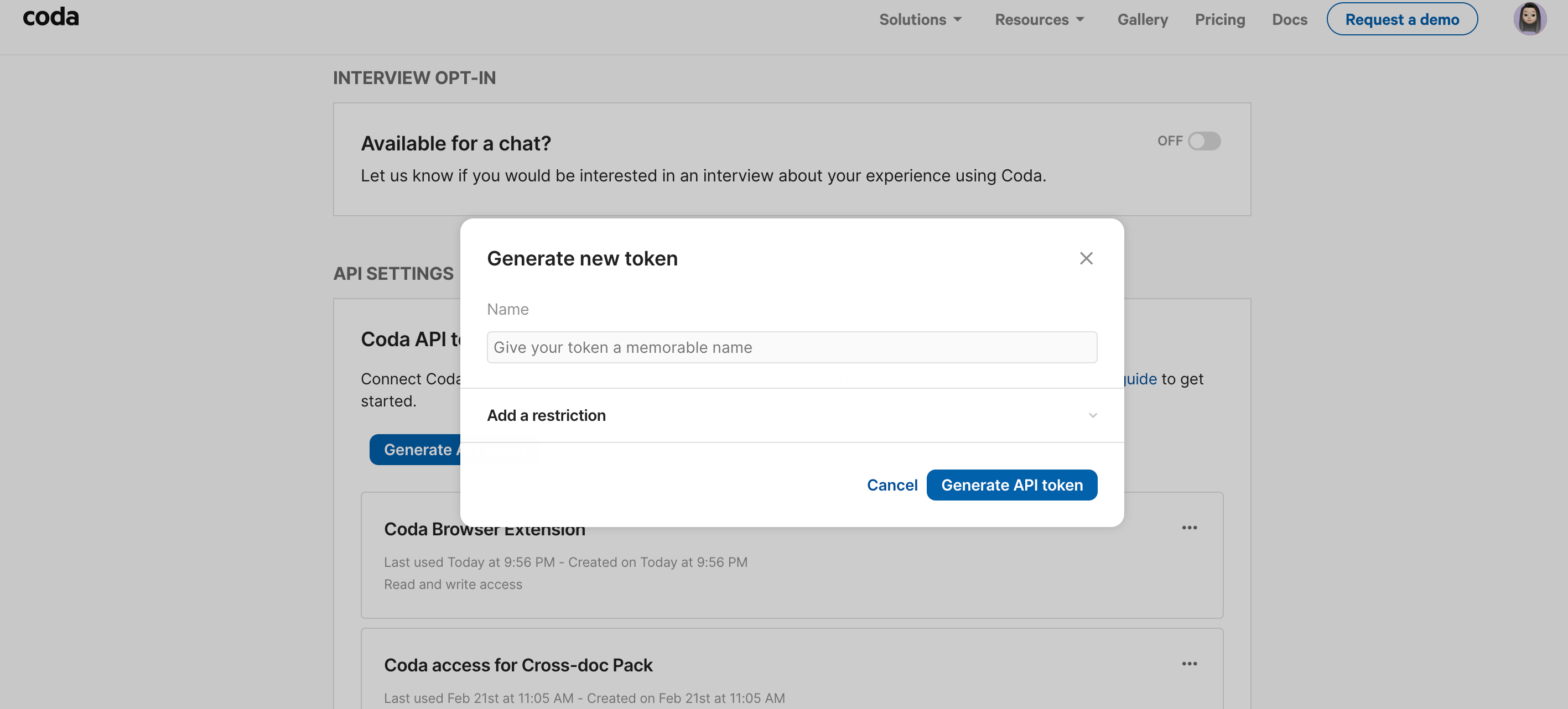Image resolution: width=1568 pixels, height=709 pixels.
Task: Click the background Generate API token button
Action: [414, 449]
